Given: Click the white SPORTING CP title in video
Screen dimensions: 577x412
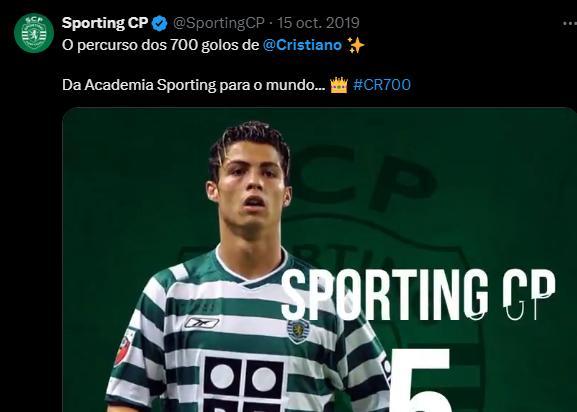Looking at the screenshot, I should click(418, 294).
